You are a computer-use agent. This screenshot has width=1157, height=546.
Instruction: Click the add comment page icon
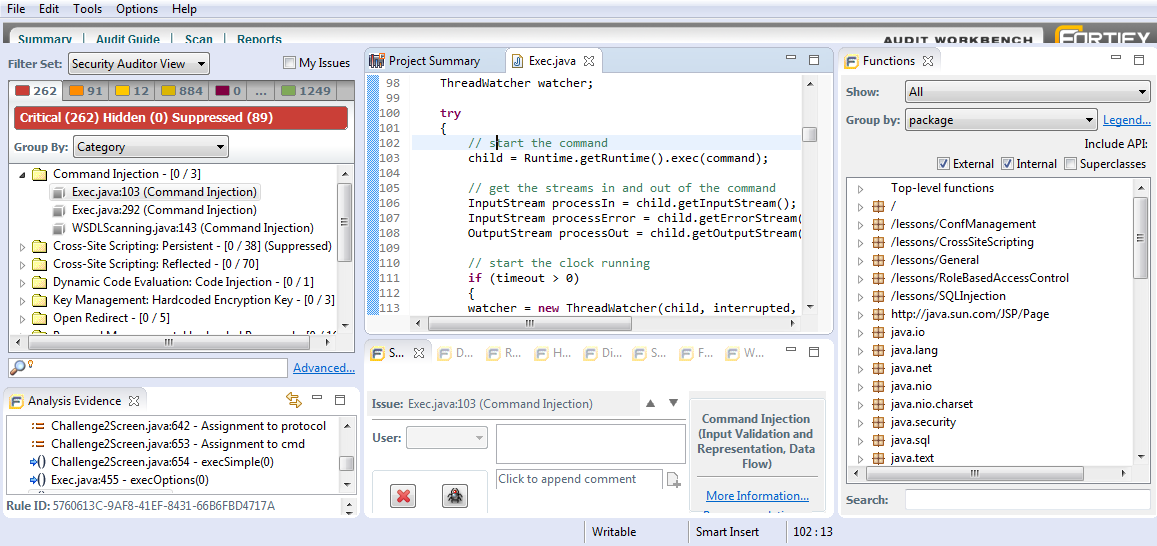(x=673, y=480)
